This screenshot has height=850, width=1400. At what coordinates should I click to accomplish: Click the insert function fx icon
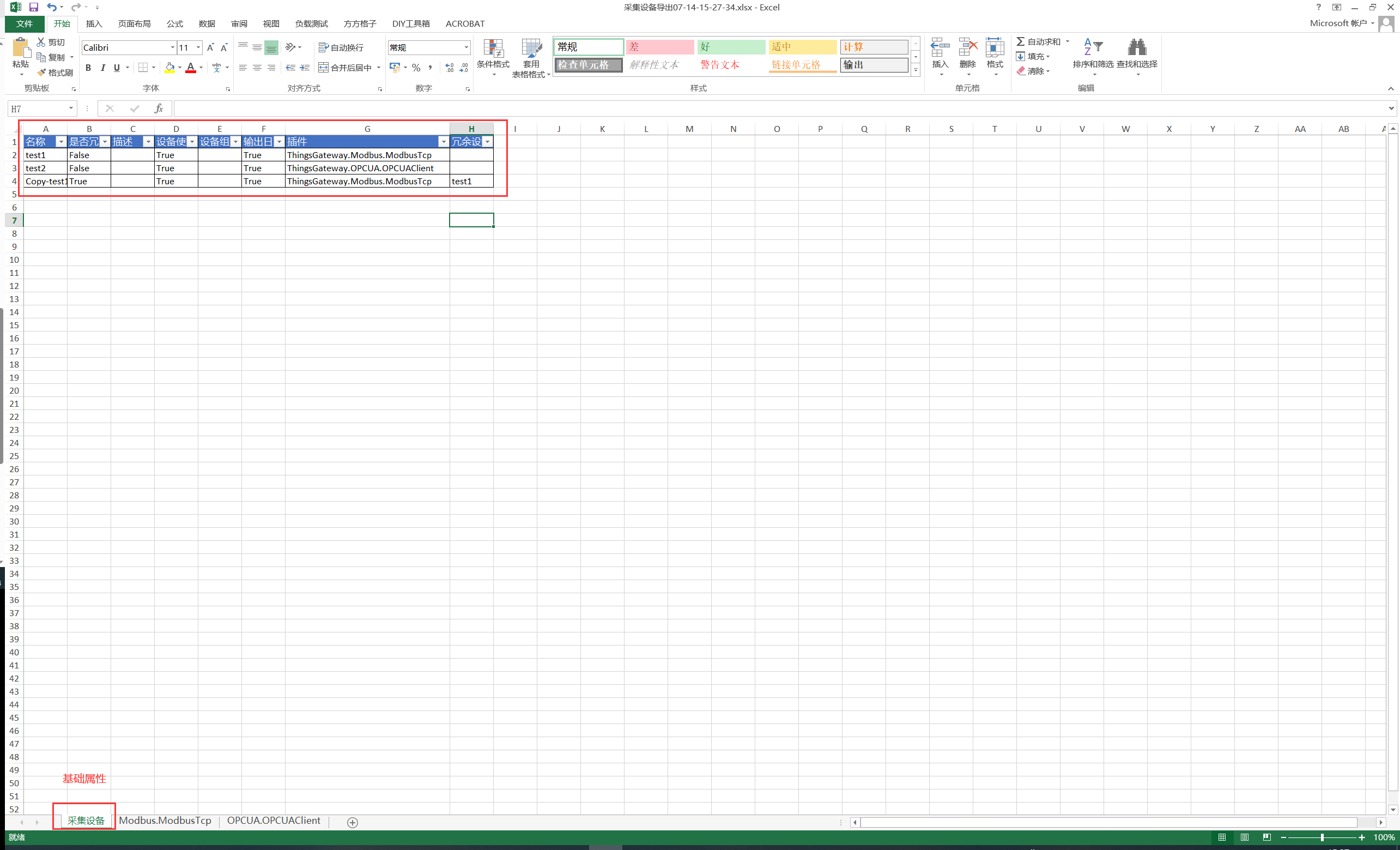click(x=159, y=108)
